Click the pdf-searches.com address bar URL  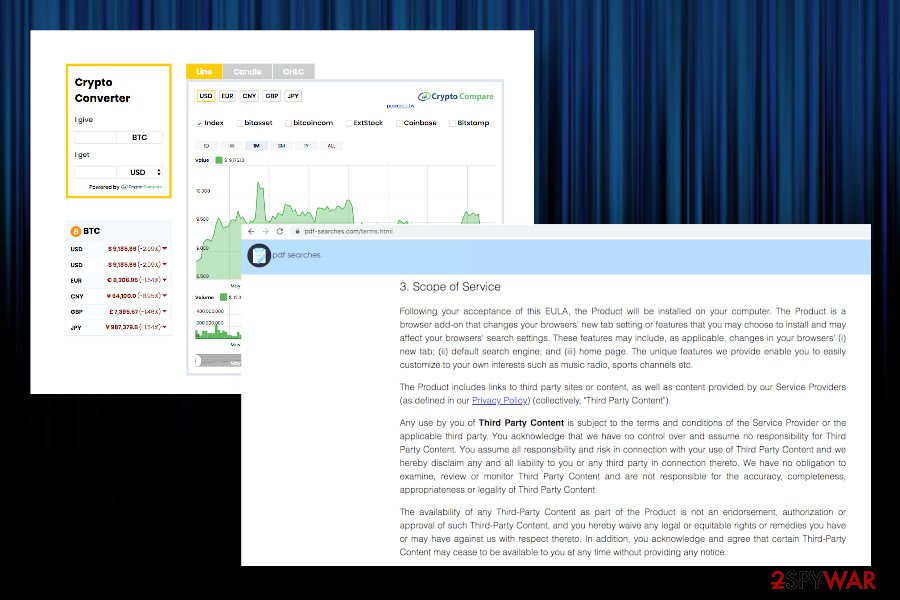pyautogui.click(x=348, y=231)
